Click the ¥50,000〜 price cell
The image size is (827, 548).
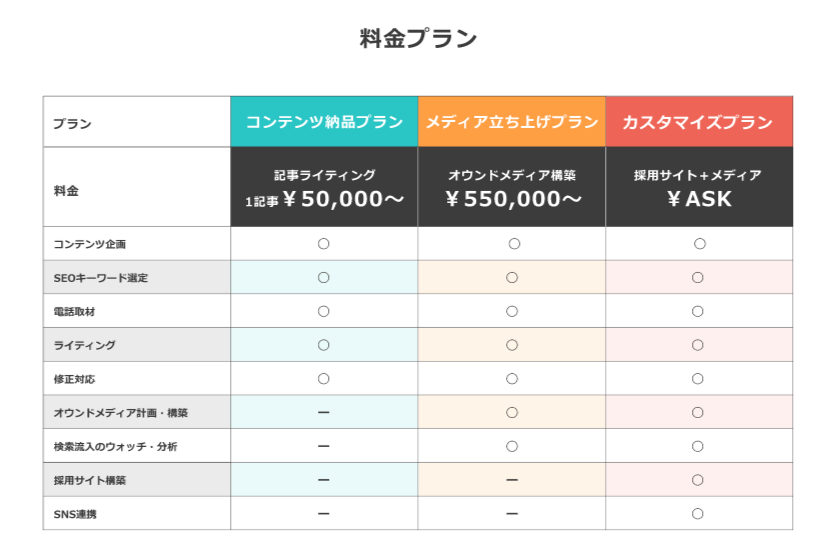(324, 187)
